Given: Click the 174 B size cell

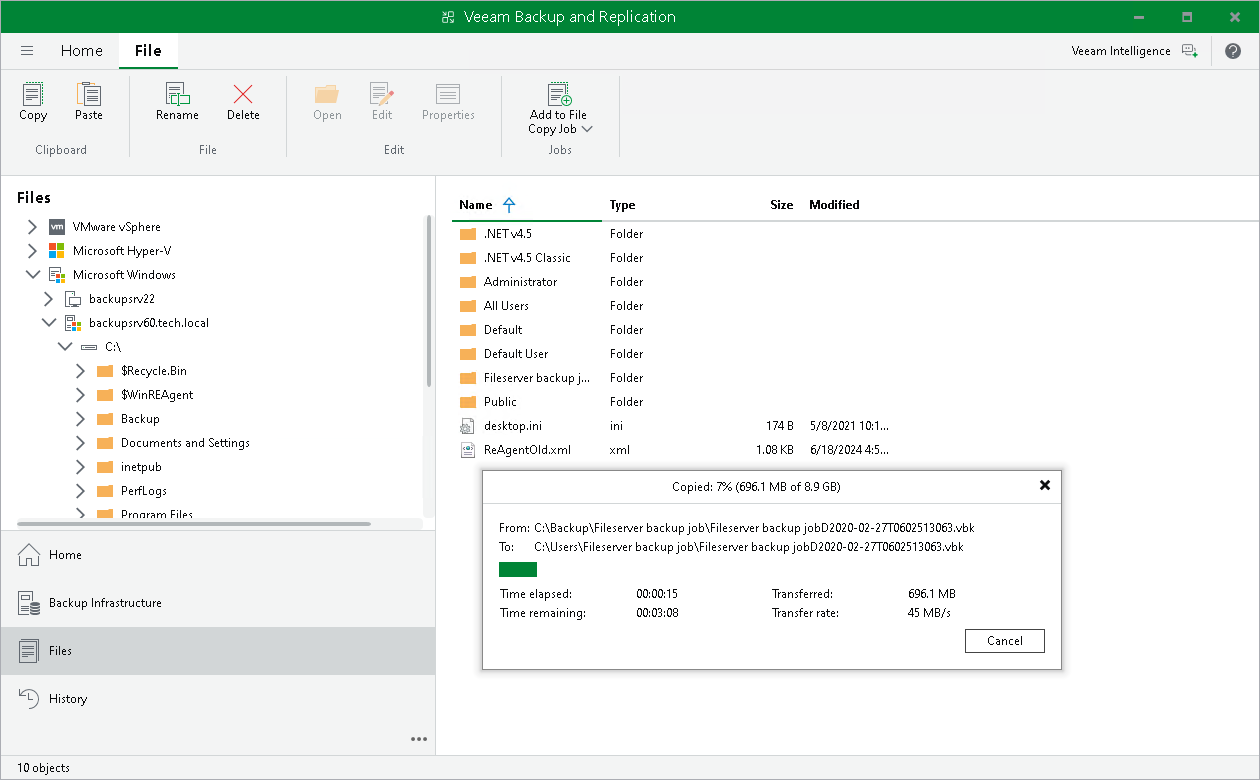Looking at the screenshot, I should point(778,426).
